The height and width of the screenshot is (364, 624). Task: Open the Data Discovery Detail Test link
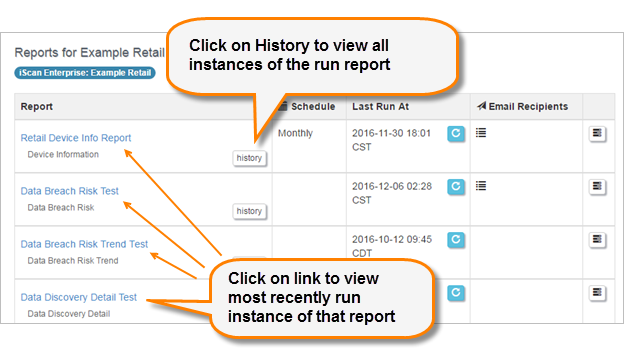point(78,298)
